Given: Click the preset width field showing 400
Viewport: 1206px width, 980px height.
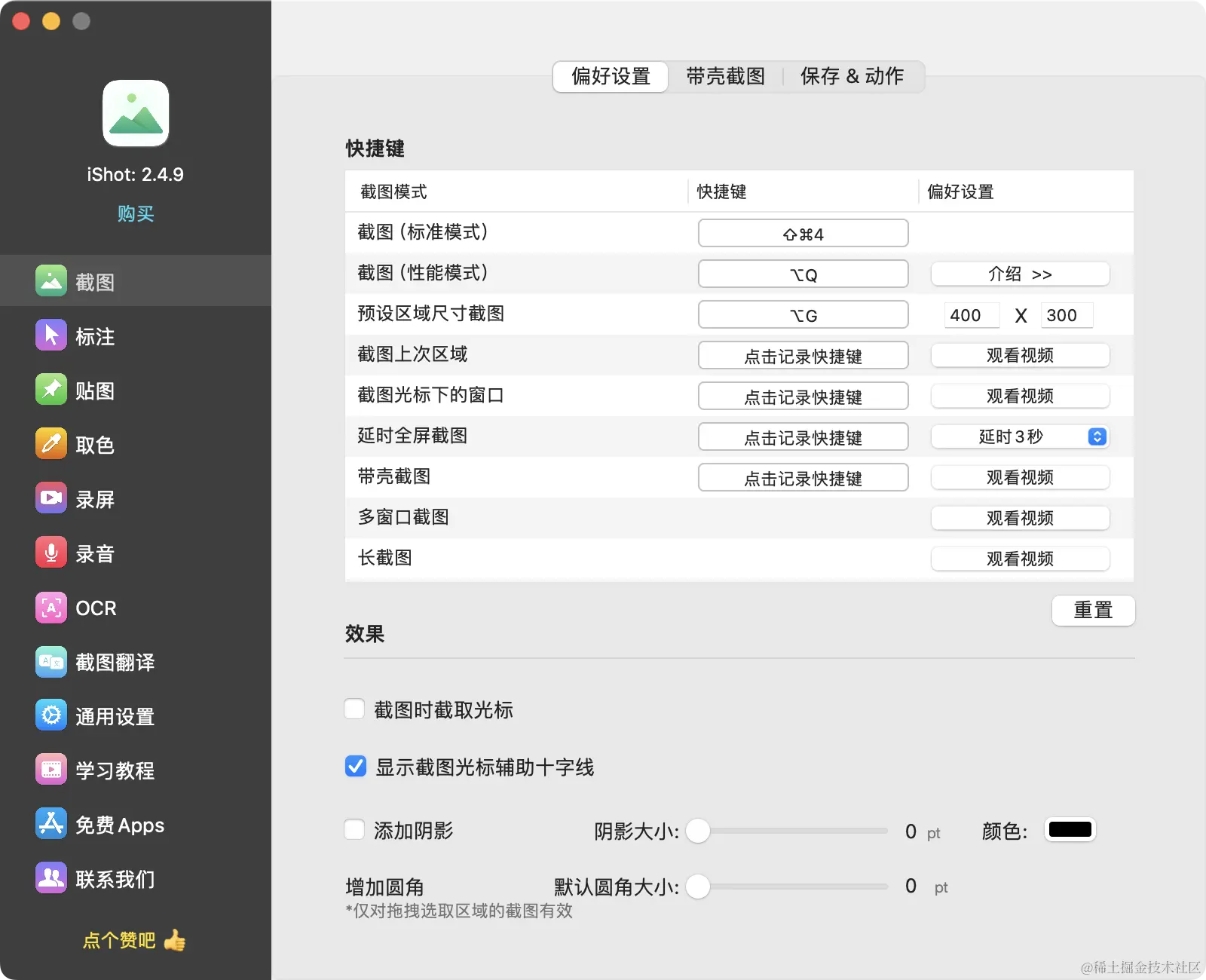Looking at the screenshot, I should point(972,315).
